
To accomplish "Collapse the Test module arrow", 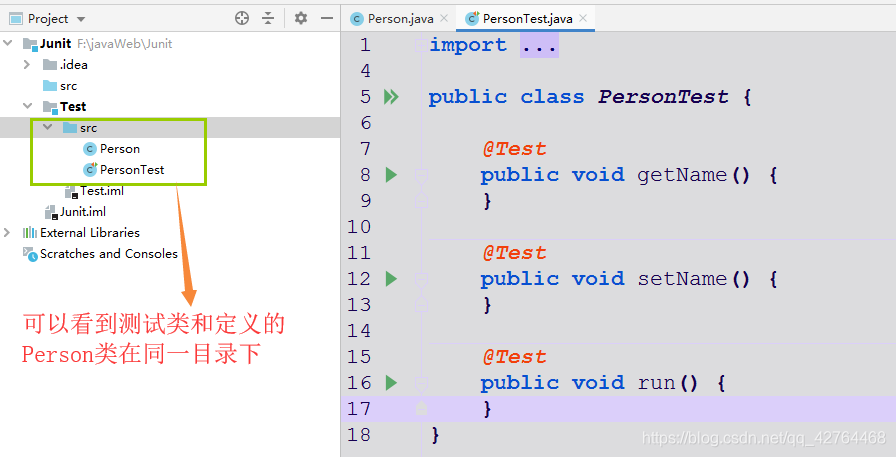I will point(27,106).
